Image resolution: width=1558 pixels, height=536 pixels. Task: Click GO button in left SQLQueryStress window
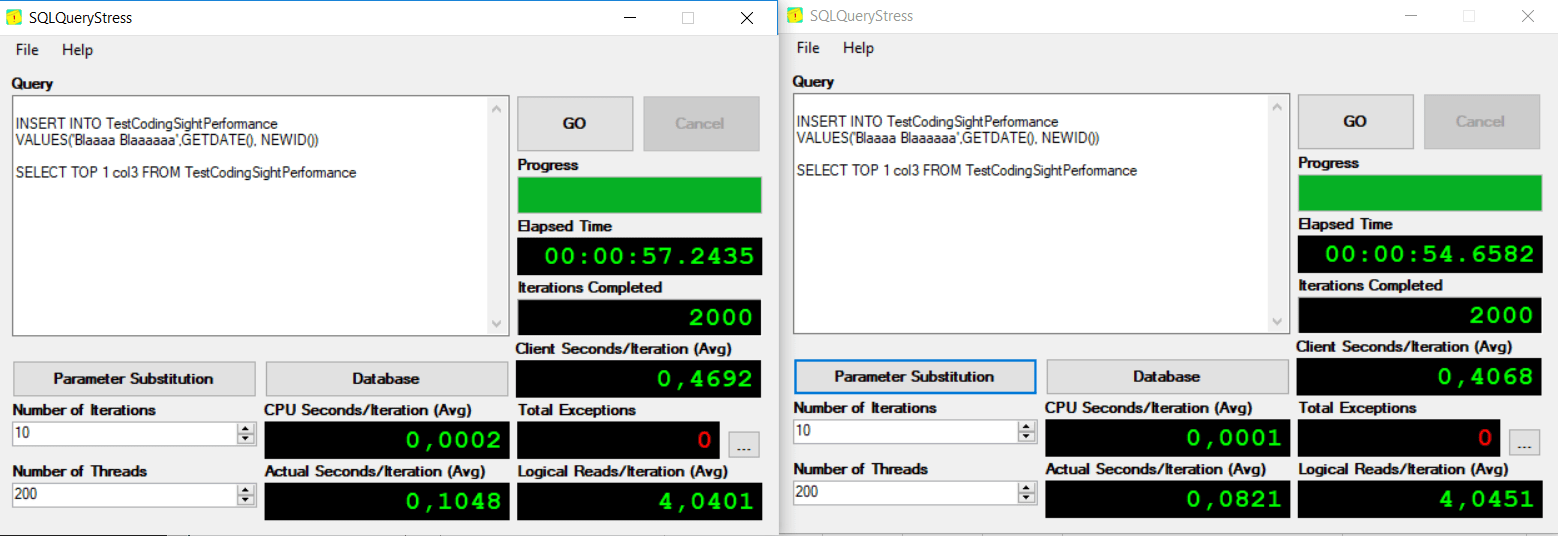pos(575,123)
